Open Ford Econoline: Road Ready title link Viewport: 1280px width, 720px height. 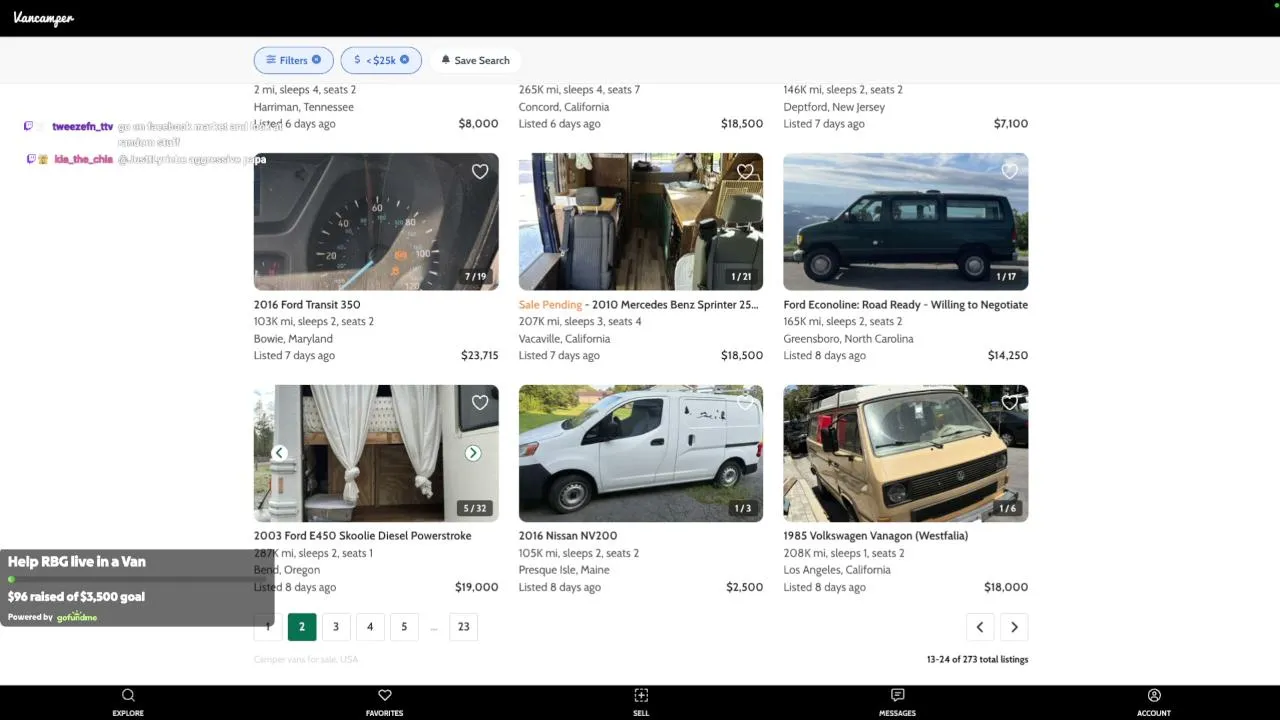click(x=906, y=305)
